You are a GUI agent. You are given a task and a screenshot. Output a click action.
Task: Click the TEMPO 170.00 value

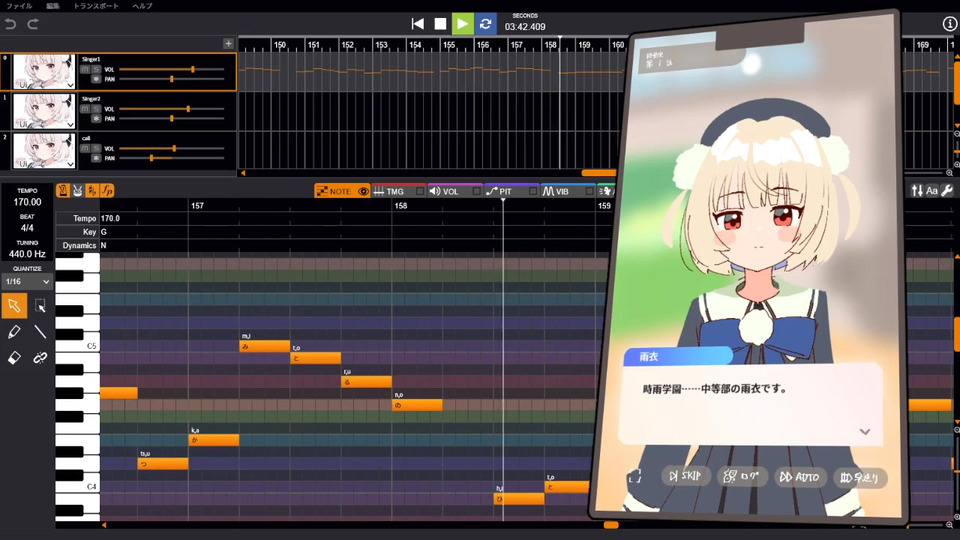27,202
